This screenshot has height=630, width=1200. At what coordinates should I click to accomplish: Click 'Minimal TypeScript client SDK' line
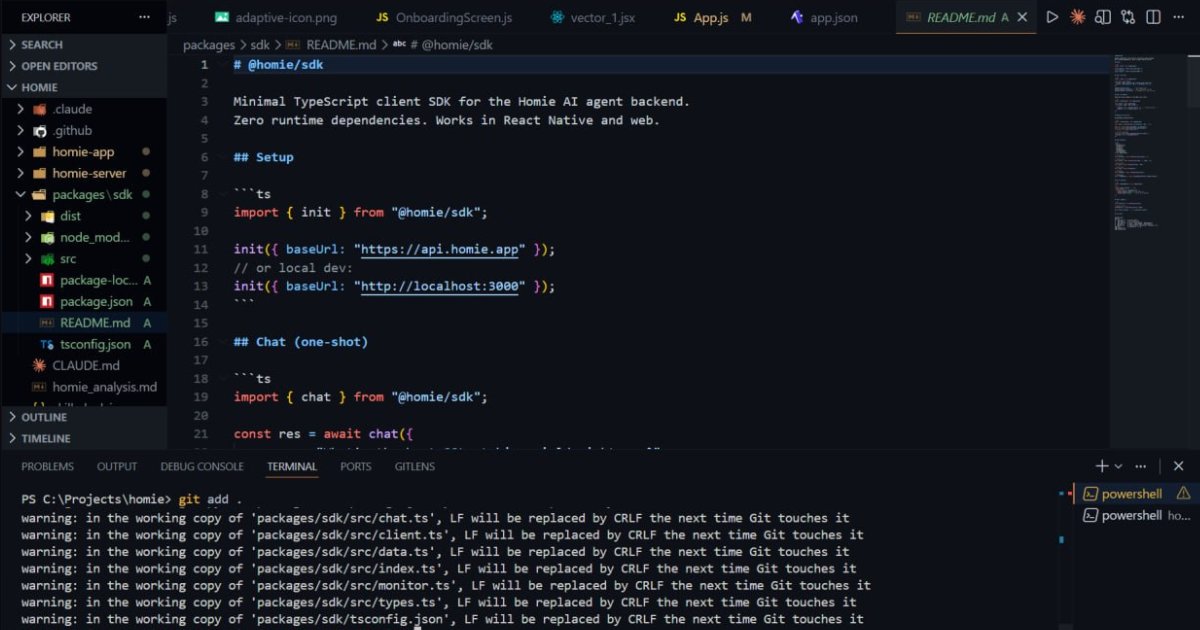[462, 101]
